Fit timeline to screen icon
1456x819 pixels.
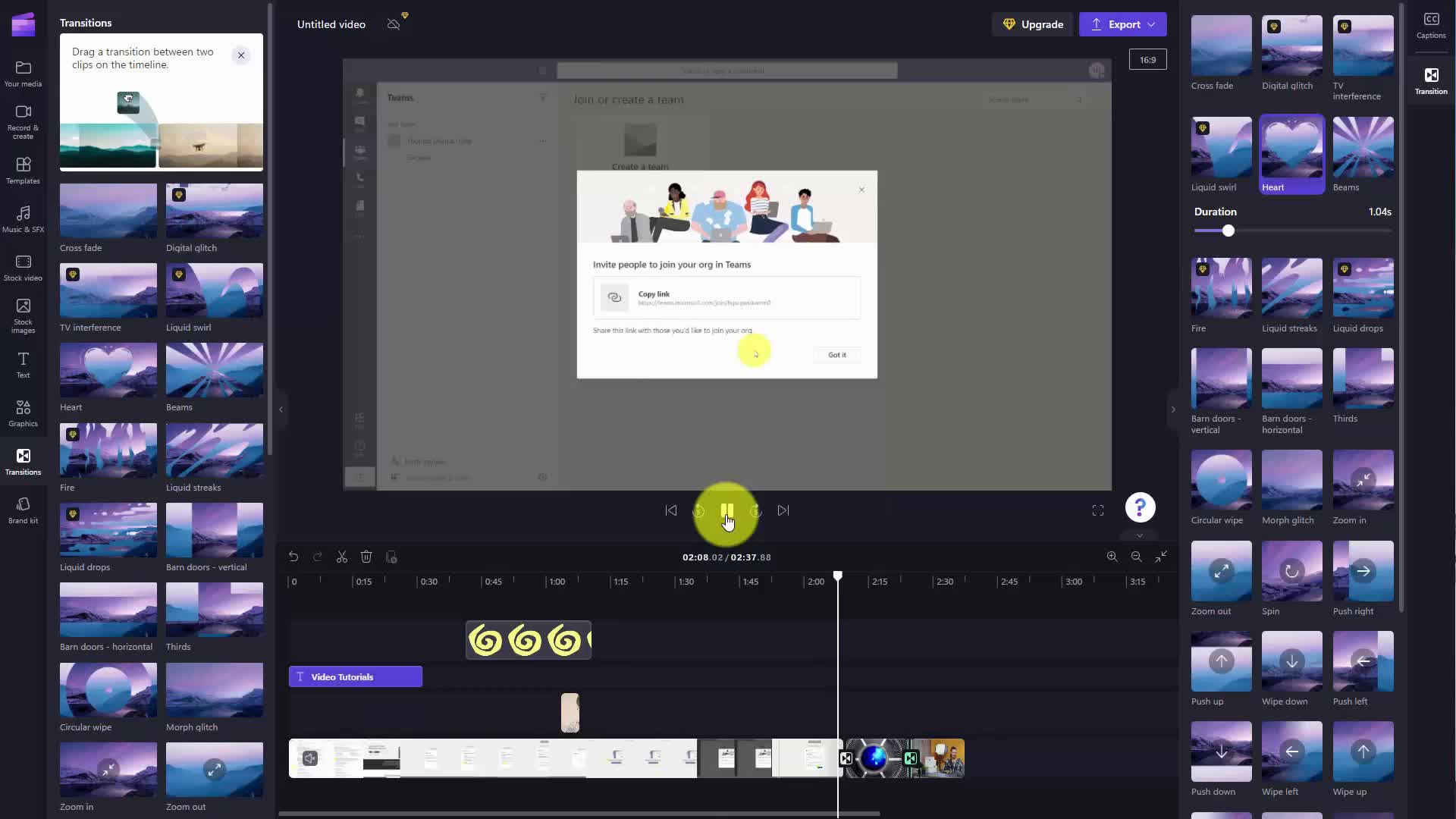click(1161, 557)
